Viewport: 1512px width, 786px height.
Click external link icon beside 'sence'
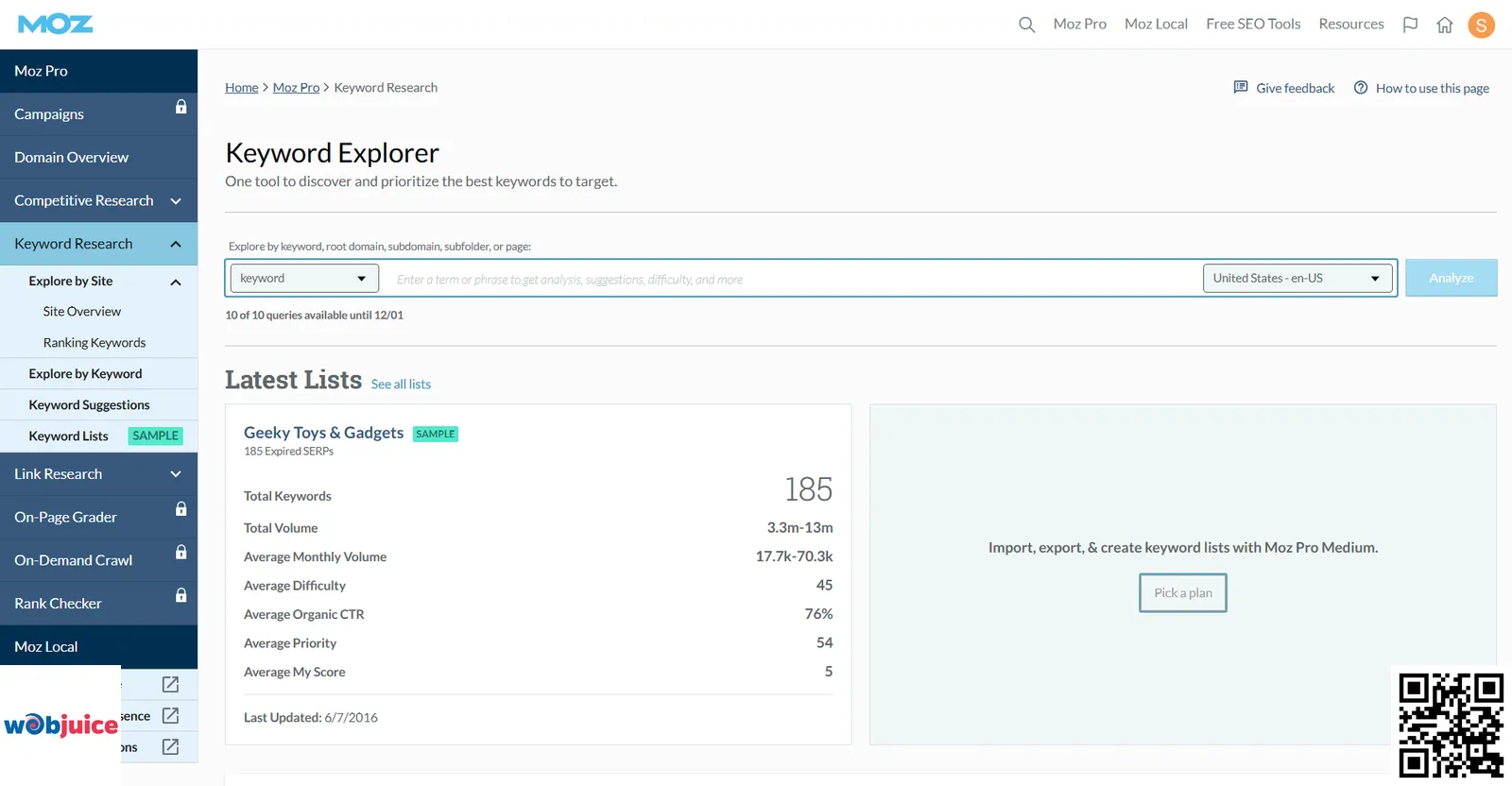click(170, 715)
